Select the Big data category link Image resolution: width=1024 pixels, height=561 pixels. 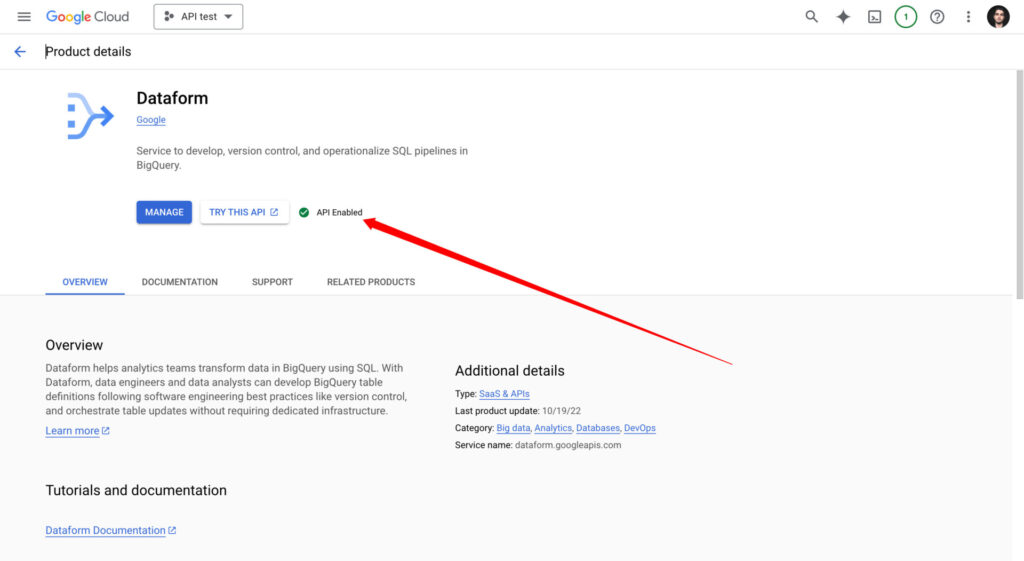tap(513, 428)
